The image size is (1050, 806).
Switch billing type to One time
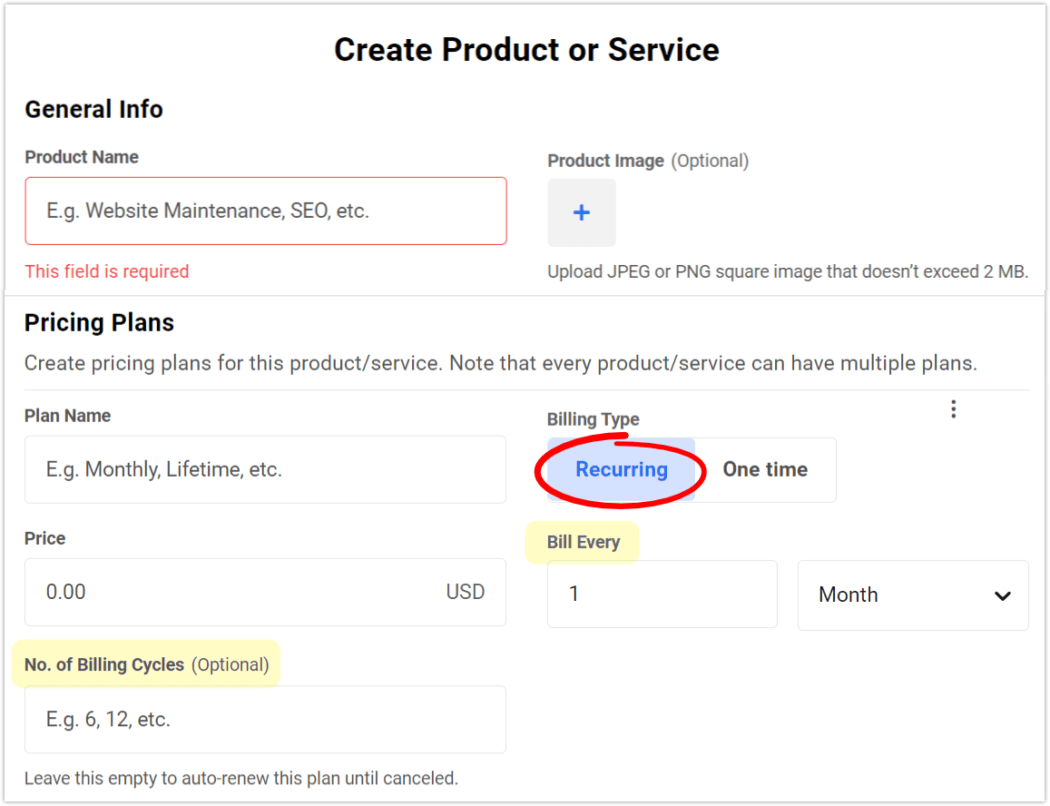click(765, 469)
